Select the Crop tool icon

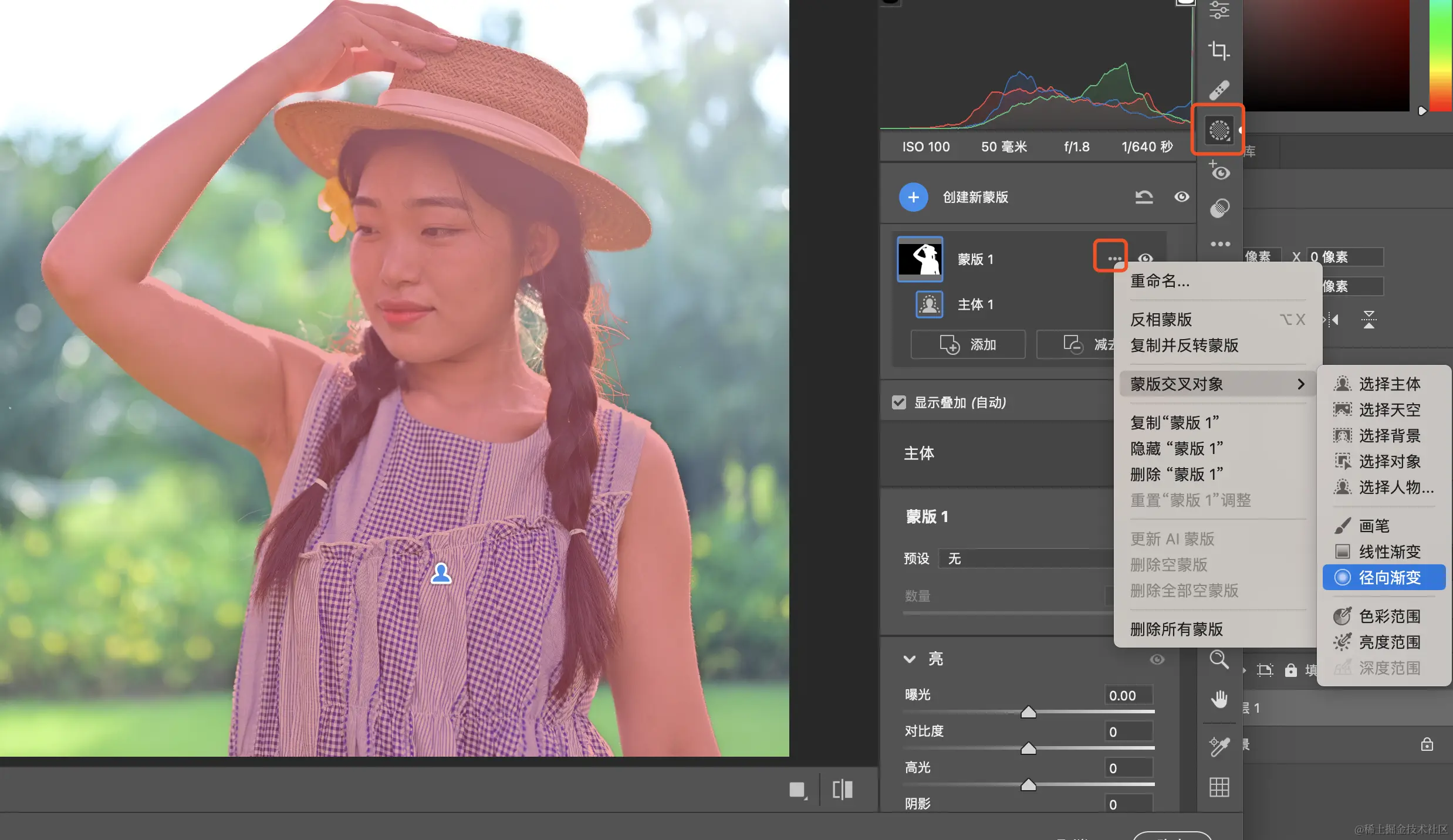(x=1219, y=51)
